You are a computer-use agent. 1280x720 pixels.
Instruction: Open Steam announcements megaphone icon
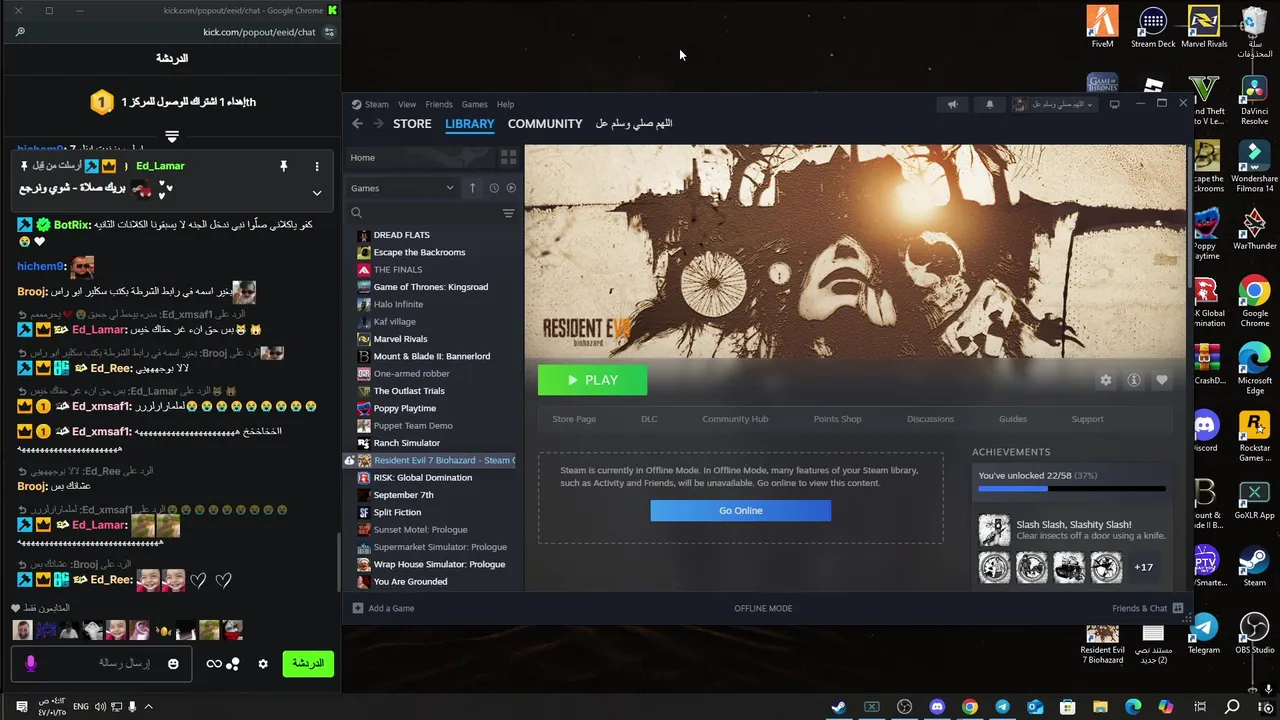(953, 104)
